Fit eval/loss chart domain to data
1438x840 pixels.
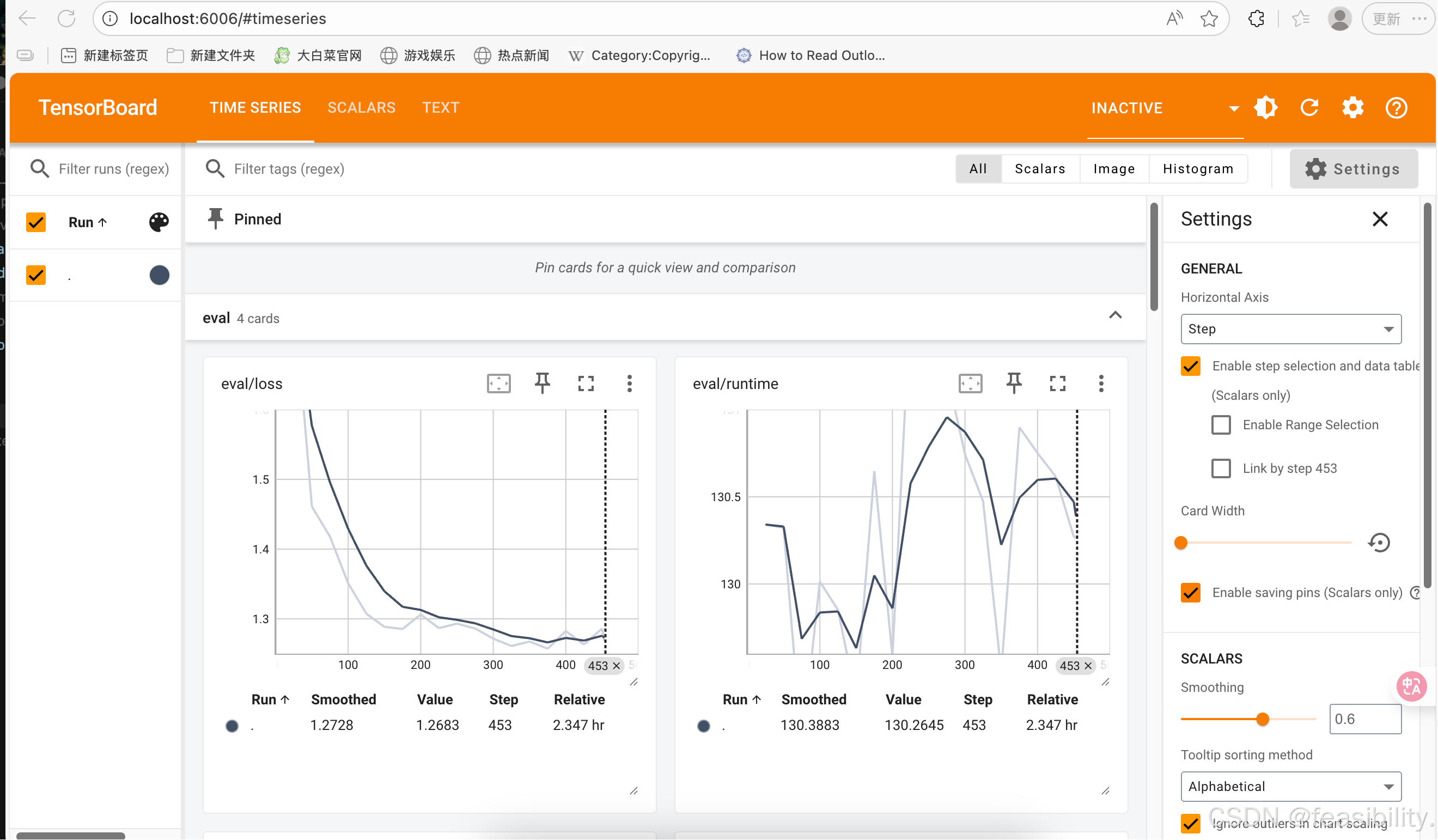point(498,384)
